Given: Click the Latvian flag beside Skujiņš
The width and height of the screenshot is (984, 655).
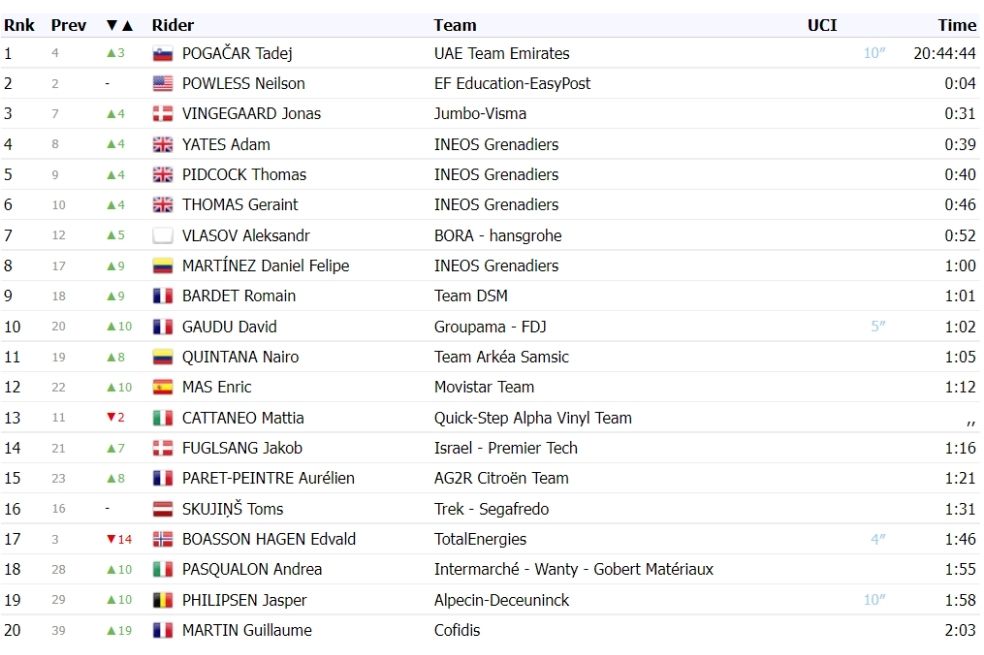Looking at the screenshot, I should pos(163,509).
